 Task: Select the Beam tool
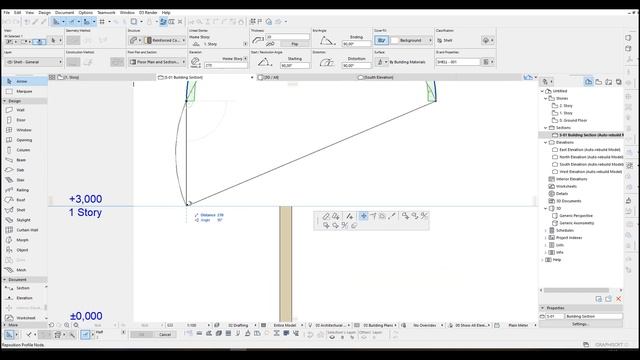[x=24, y=160]
